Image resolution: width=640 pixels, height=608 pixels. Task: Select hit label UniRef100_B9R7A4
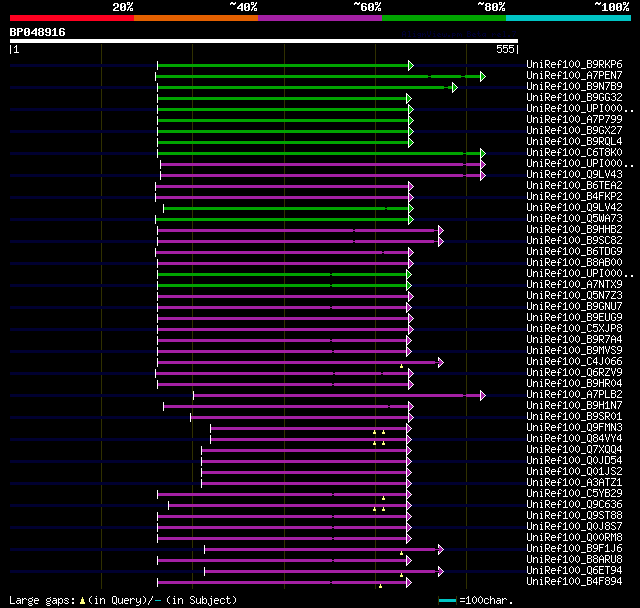pos(574,340)
